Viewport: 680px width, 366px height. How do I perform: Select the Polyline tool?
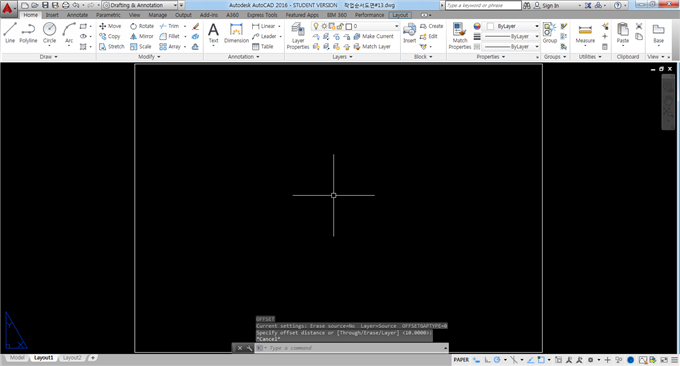(x=28, y=33)
